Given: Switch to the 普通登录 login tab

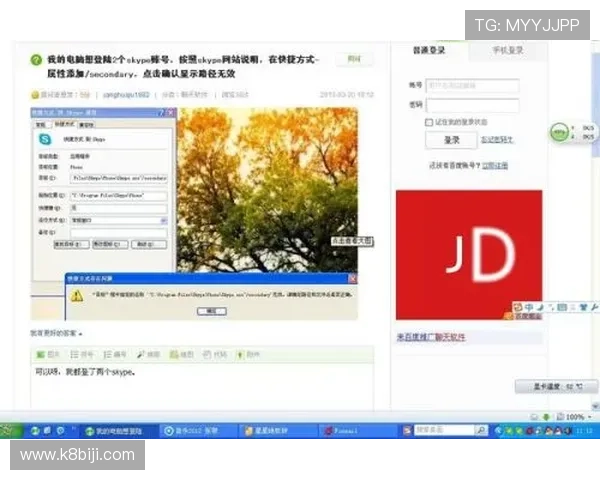Looking at the screenshot, I should (429, 50).
